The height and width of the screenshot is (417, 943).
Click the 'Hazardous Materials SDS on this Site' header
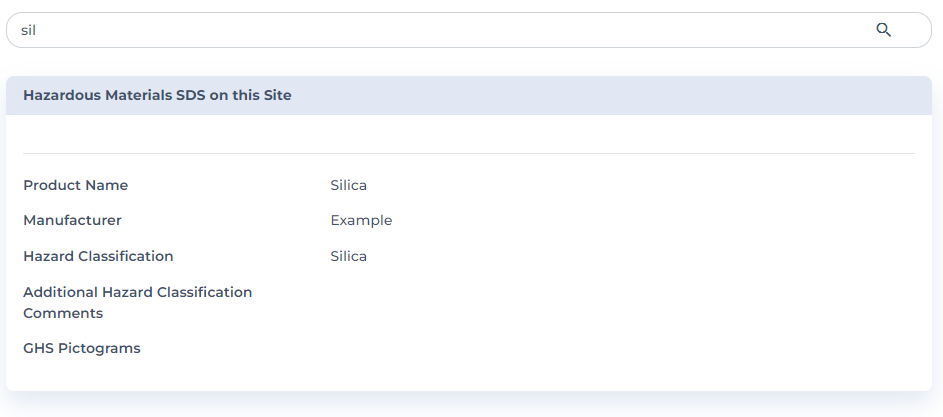[157, 96]
